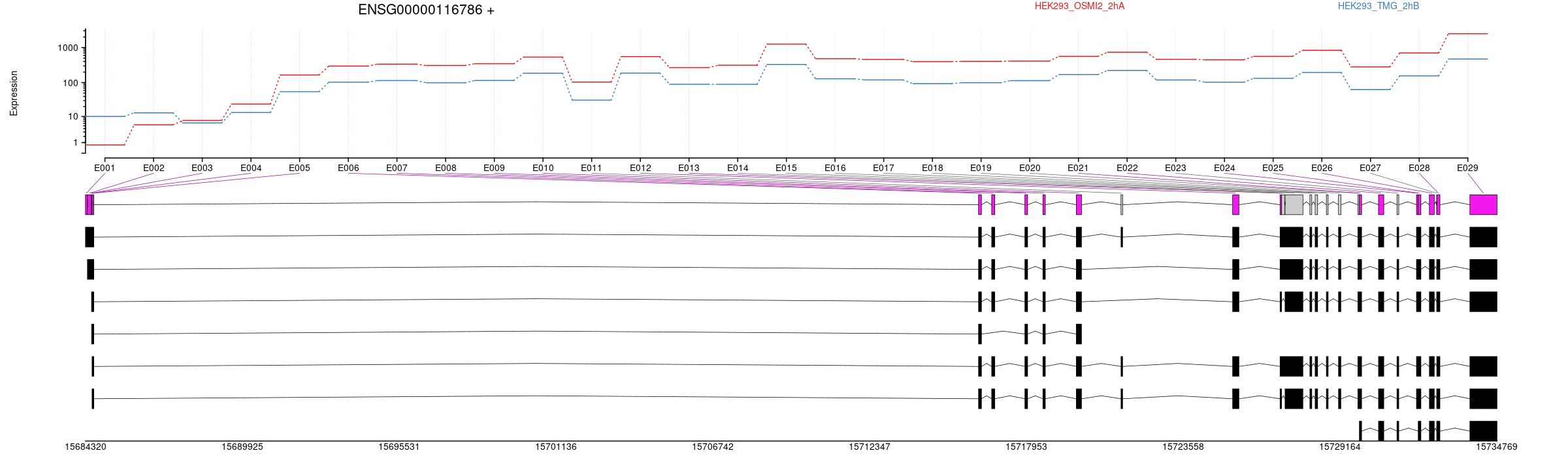Click exon label E009

pyautogui.click(x=494, y=168)
